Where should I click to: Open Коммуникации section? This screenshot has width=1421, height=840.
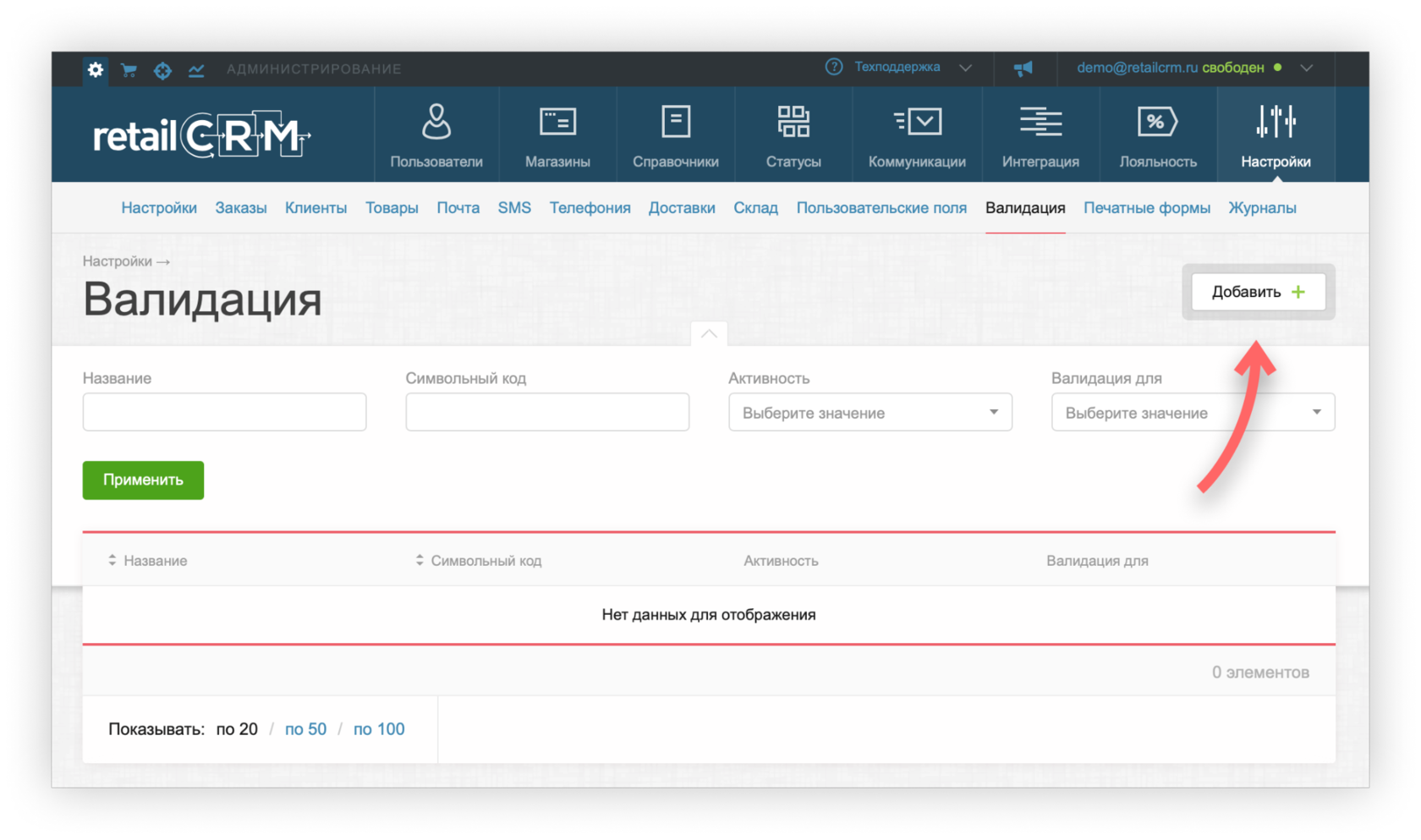pyautogui.click(x=917, y=135)
